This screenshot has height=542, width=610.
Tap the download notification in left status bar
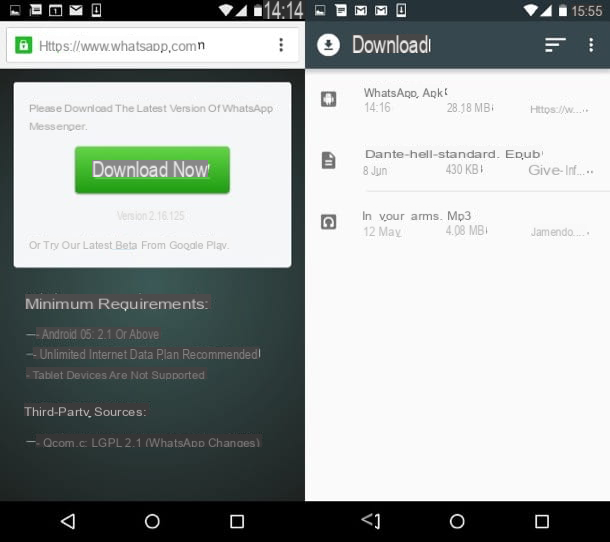tap(96, 10)
